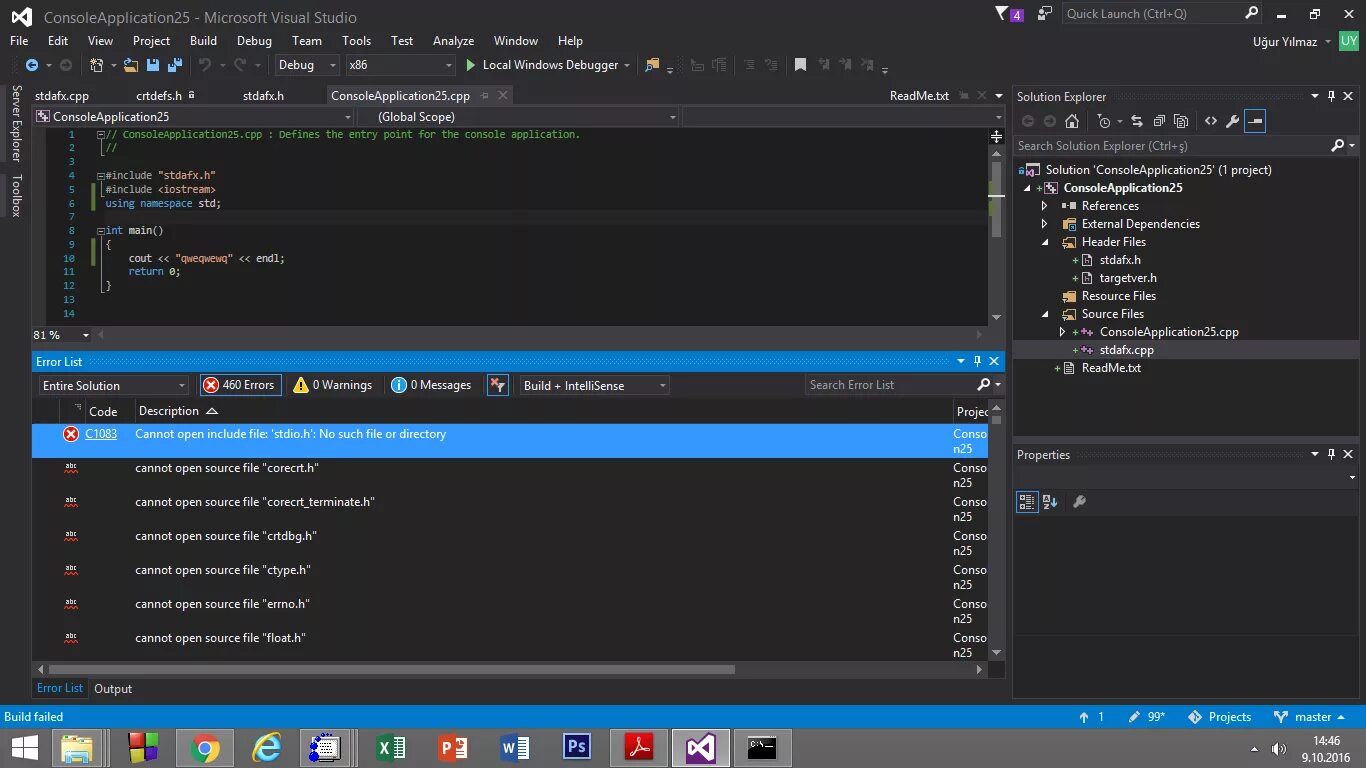
Task: Open Properties wrench in Solution Explorer
Action: pos(1233,121)
